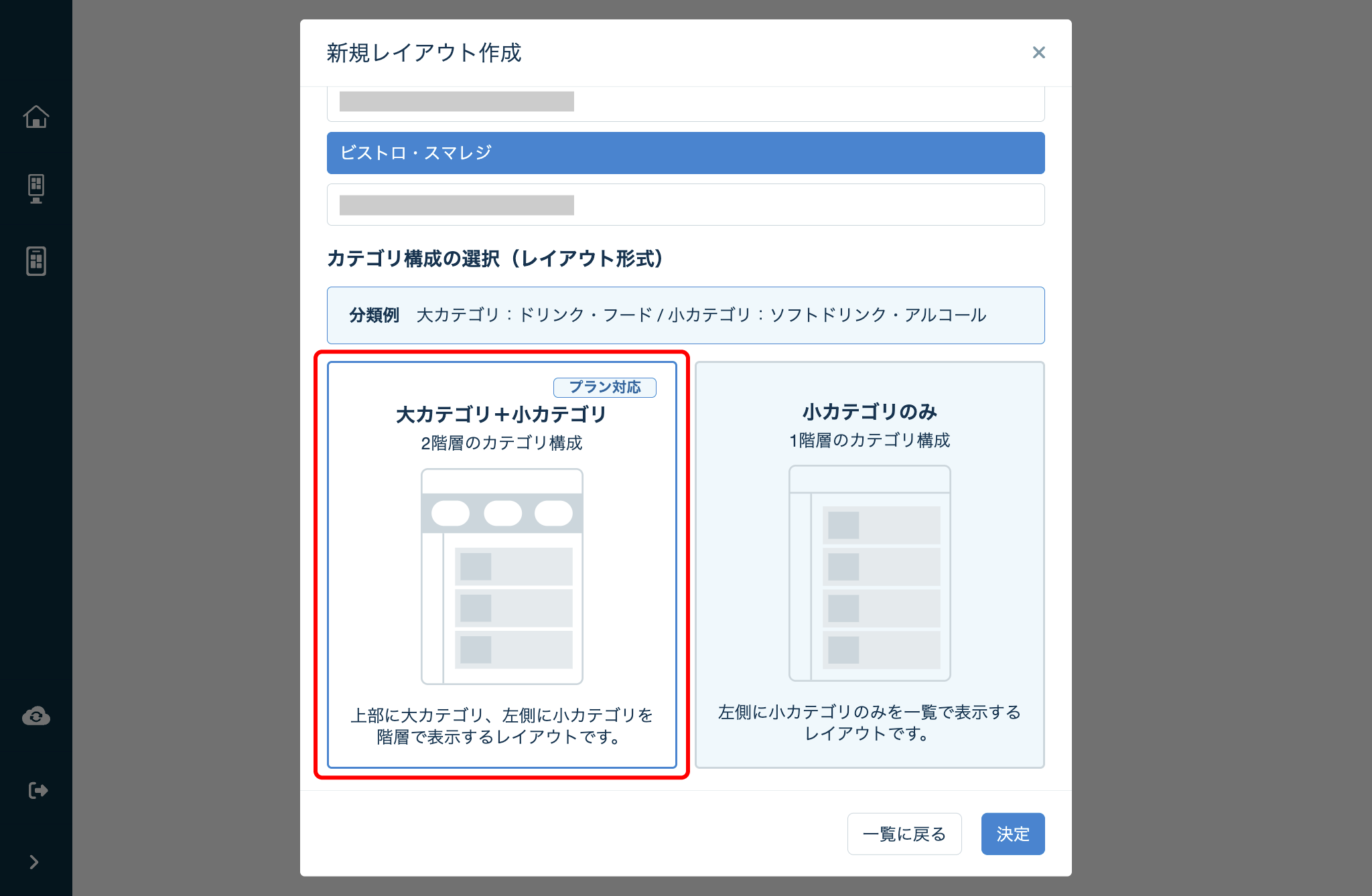This screenshot has height=896, width=1372.
Task: Expand the sidebar with chevron arrow
Action: [x=34, y=862]
